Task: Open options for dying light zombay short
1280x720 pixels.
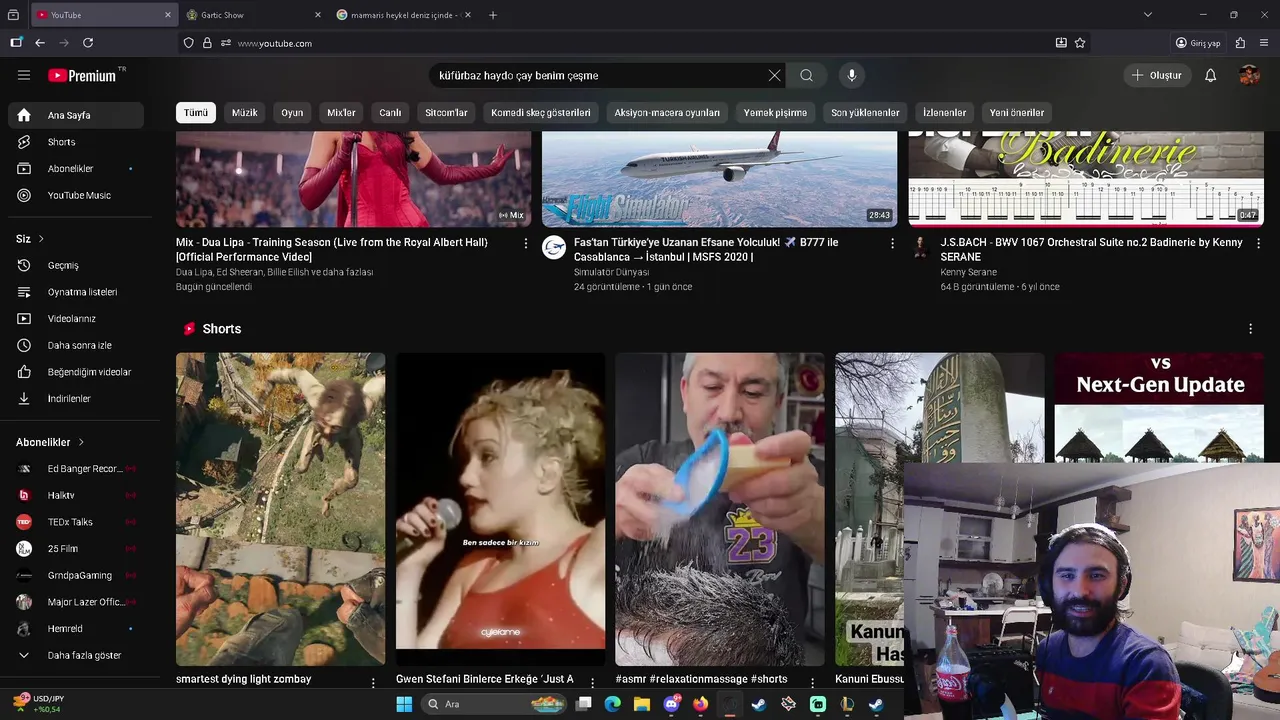Action: (x=373, y=683)
